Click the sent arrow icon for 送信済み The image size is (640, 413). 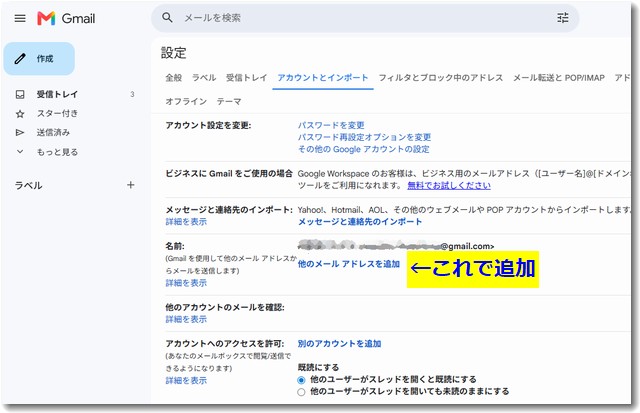point(20,133)
